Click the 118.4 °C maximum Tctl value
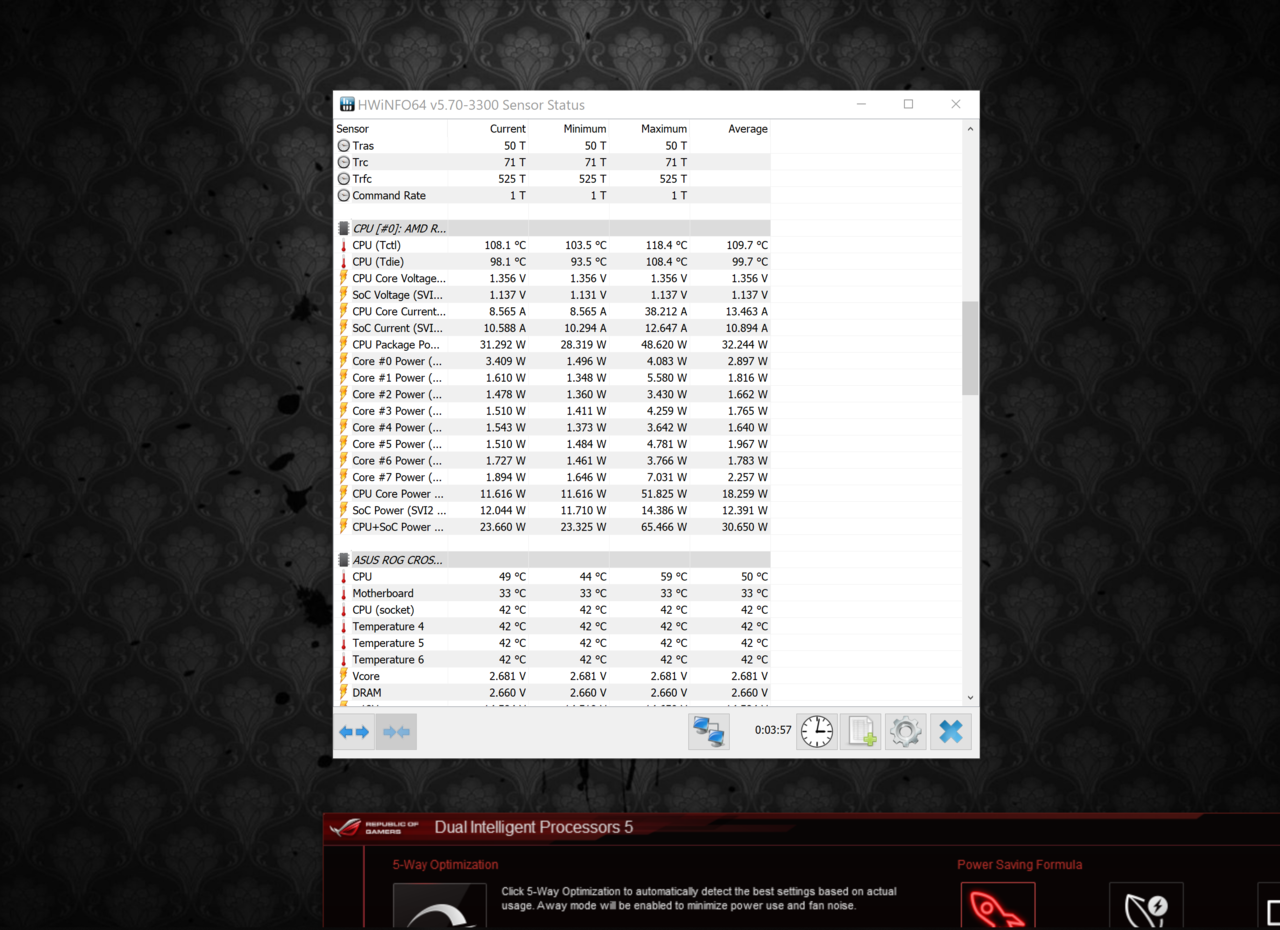The height and width of the screenshot is (930, 1280). pos(666,245)
